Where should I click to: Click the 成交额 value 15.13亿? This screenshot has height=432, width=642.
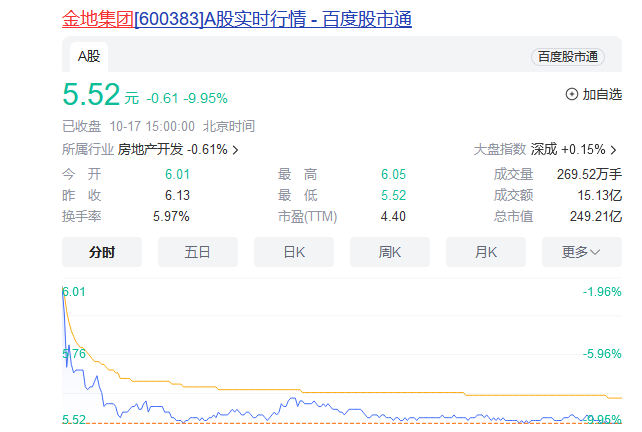(x=599, y=195)
